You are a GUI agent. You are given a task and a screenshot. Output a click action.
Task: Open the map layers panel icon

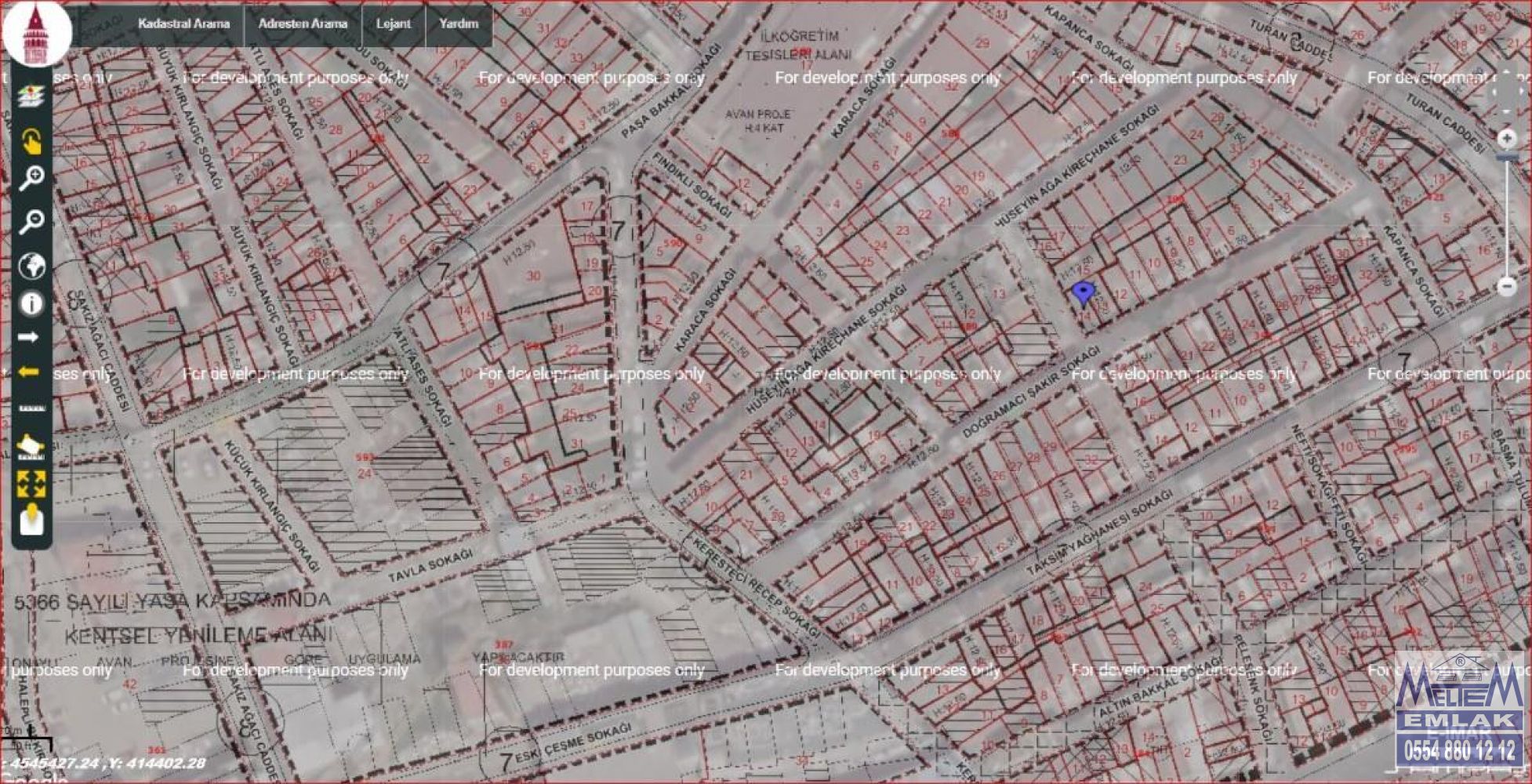[x=31, y=96]
